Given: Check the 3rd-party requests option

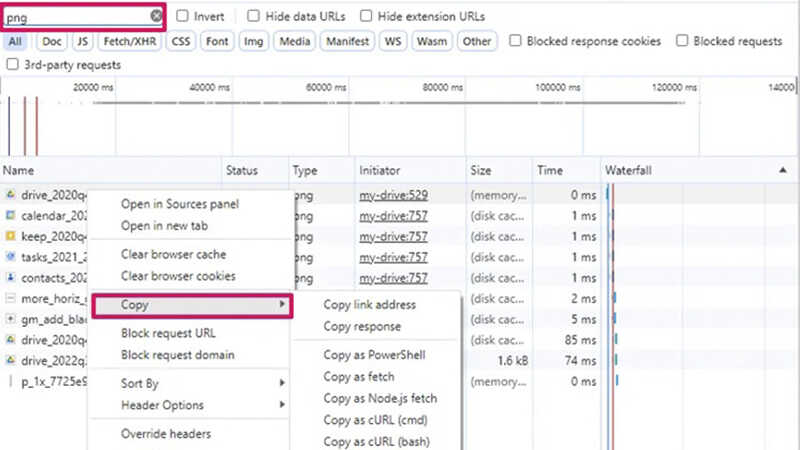Looking at the screenshot, I should tap(12, 64).
